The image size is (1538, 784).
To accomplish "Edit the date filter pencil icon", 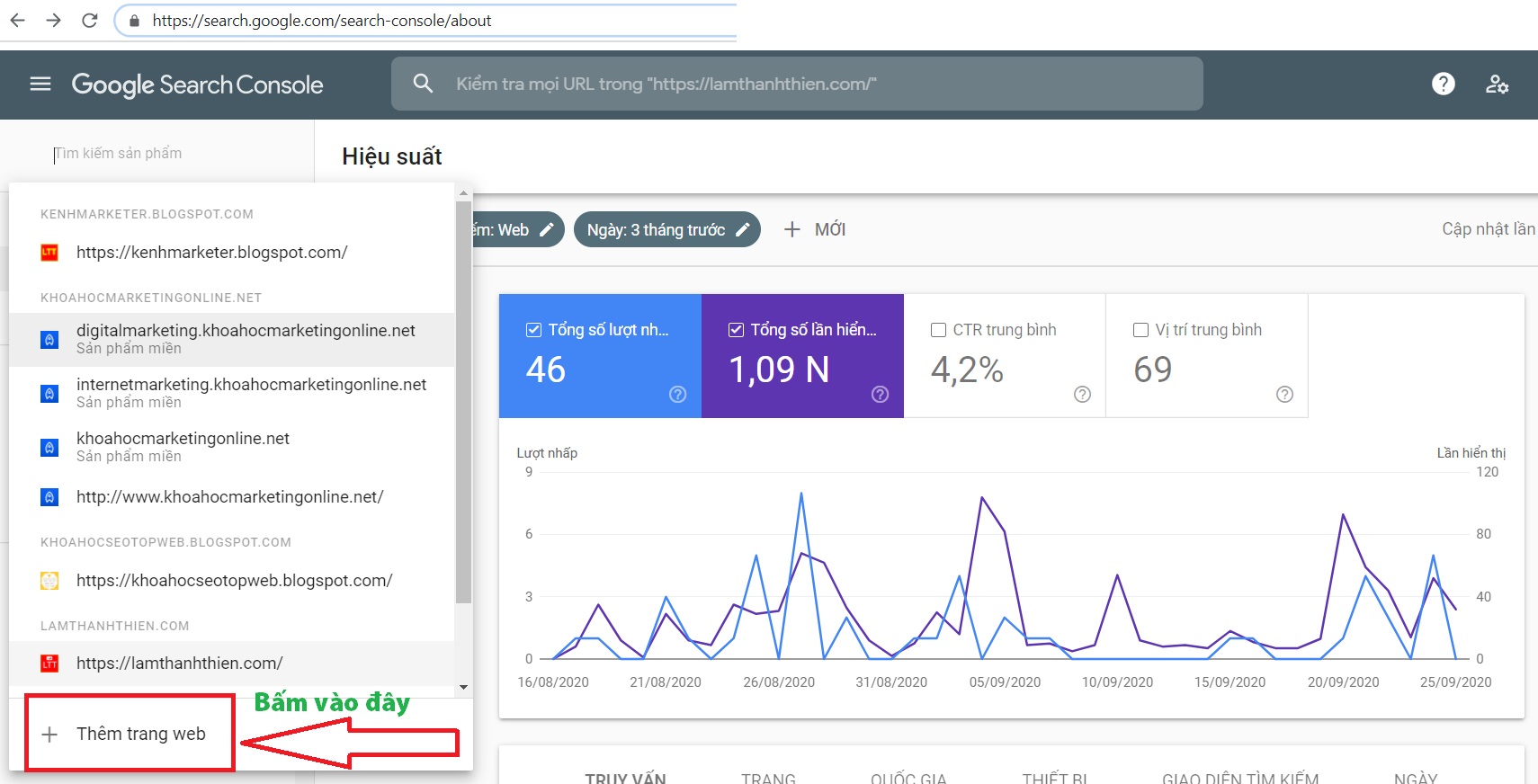I will pyautogui.click(x=742, y=229).
